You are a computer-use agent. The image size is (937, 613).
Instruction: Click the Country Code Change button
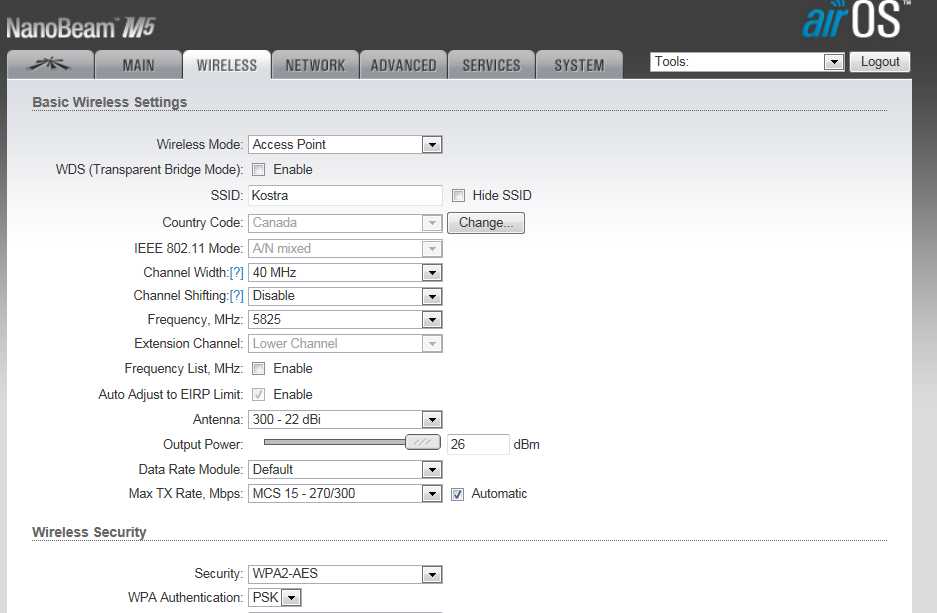pyautogui.click(x=486, y=223)
